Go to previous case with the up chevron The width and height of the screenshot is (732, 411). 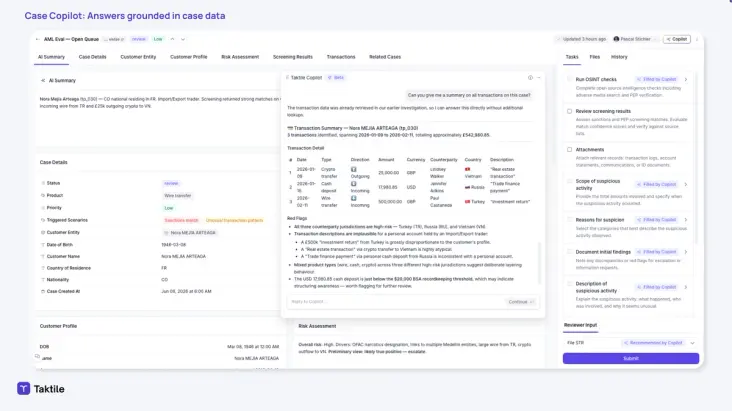[172, 39]
